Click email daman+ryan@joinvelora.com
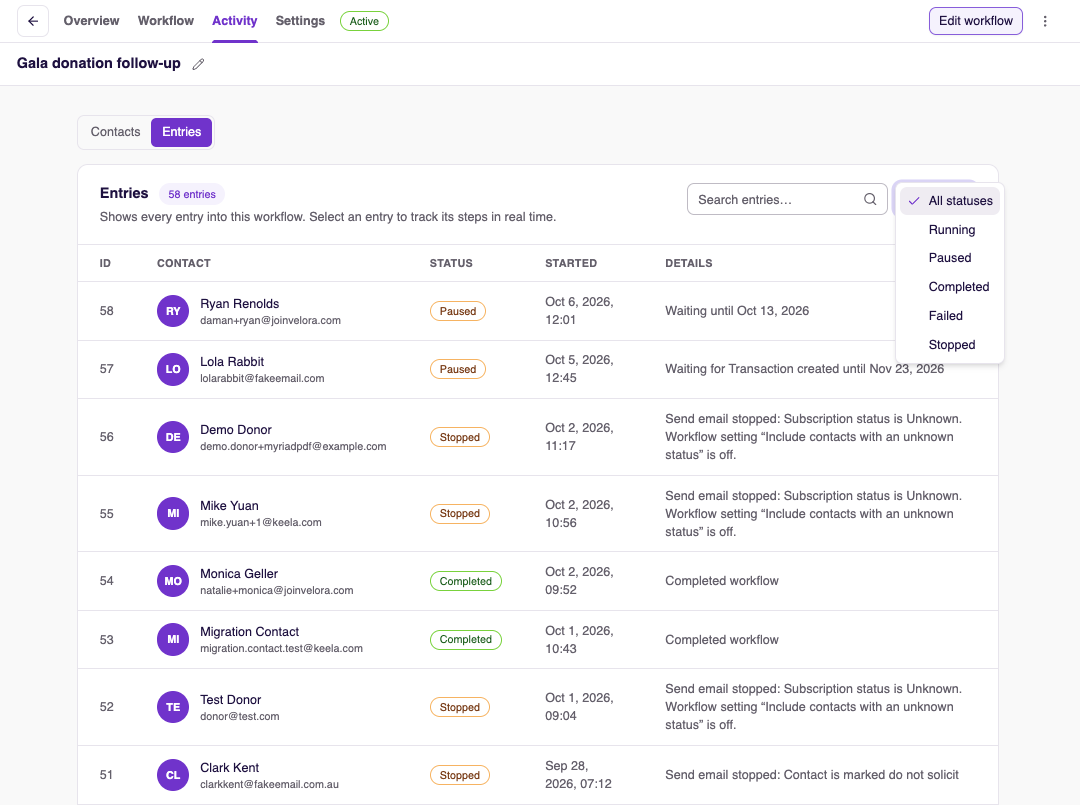 (270, 320)
